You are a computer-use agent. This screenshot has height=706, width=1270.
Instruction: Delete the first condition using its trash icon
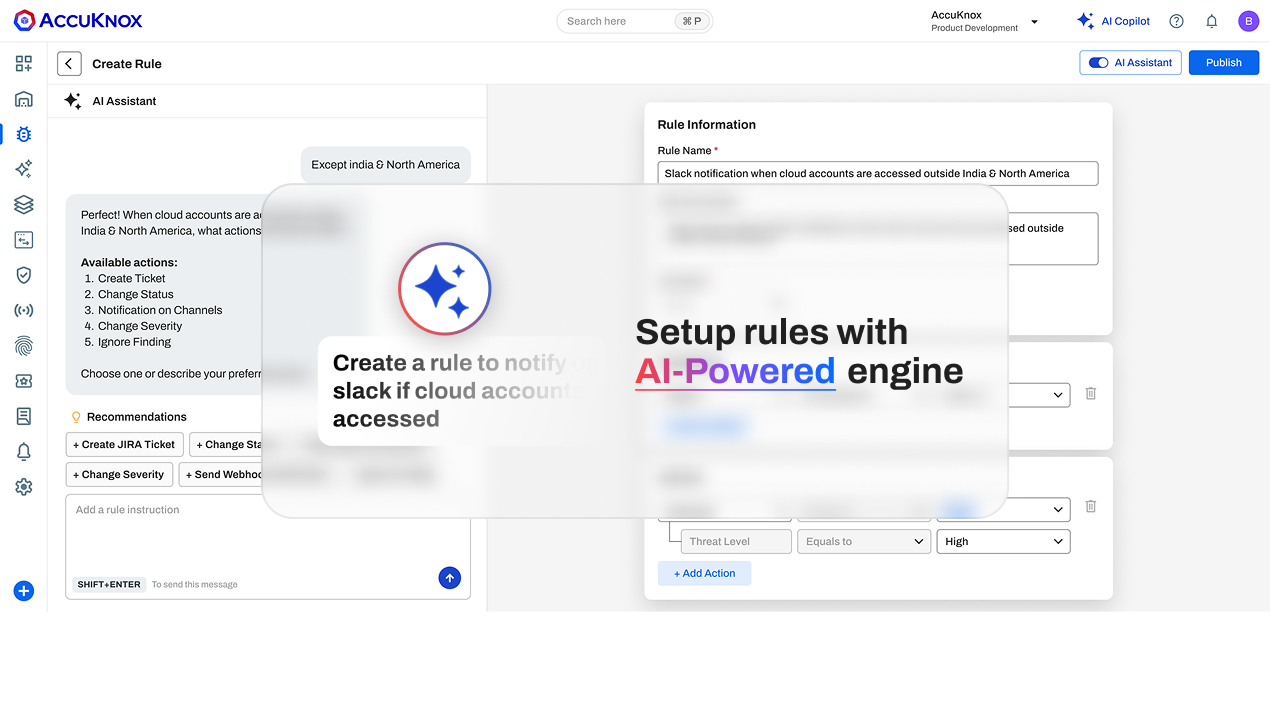[1090, 394]
